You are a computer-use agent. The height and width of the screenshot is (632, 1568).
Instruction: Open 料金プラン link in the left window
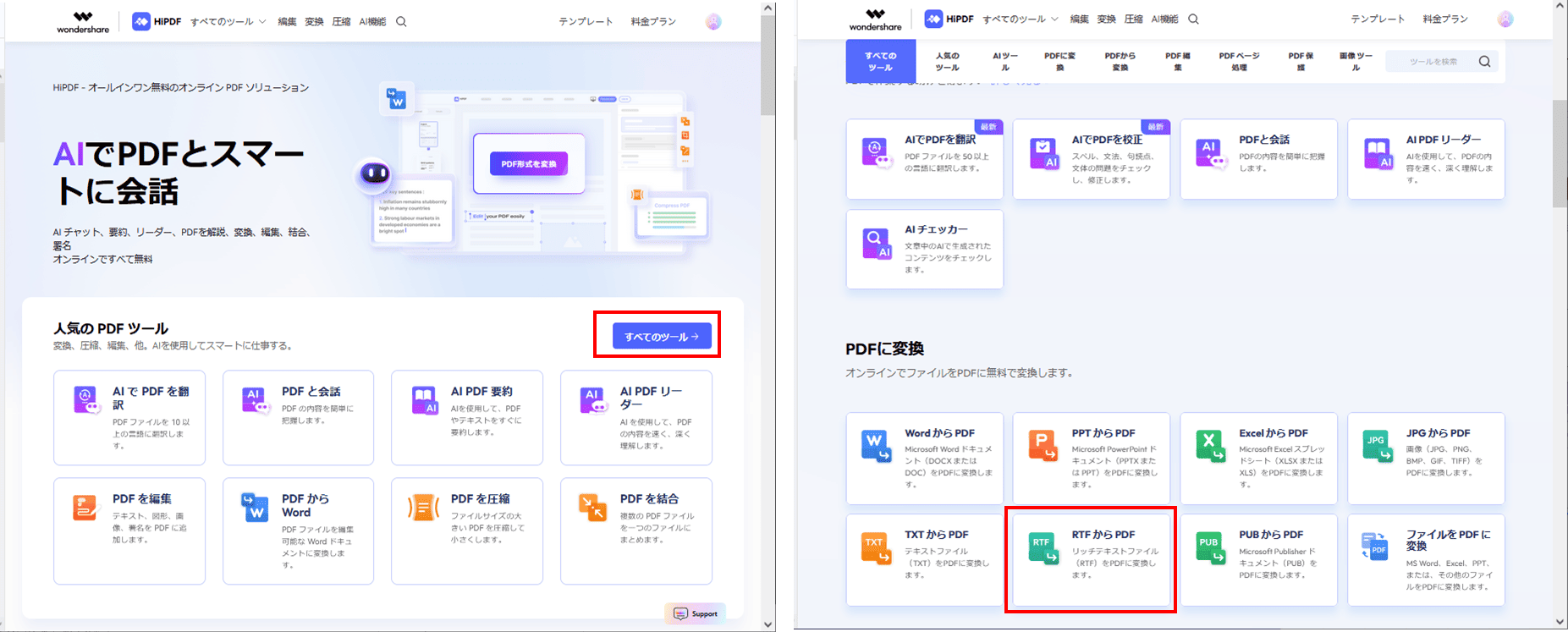coord(653,21)
